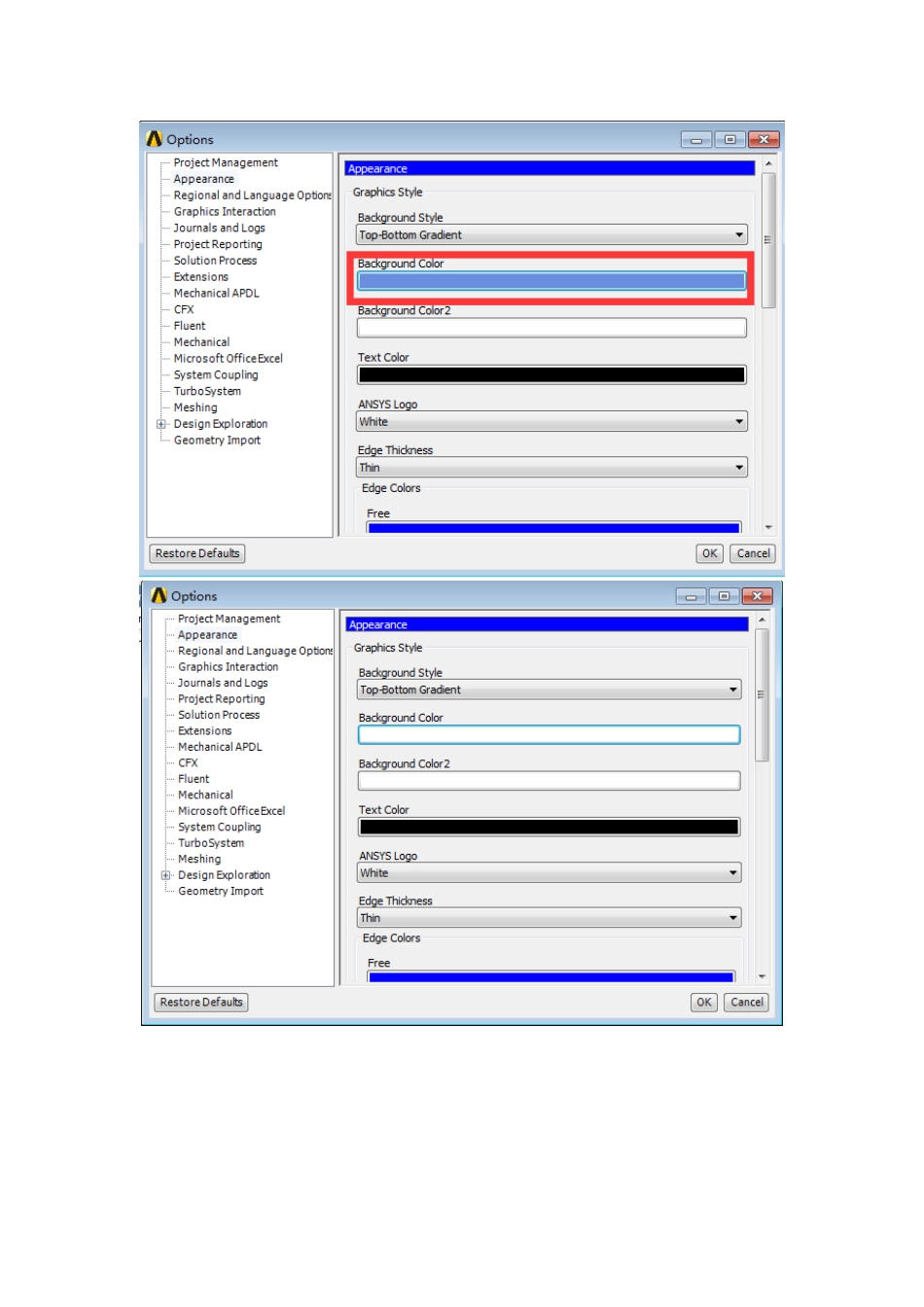Select System Coupling in the upper Options tree
The image size is (924, 1307).
(x=216, y=374)
